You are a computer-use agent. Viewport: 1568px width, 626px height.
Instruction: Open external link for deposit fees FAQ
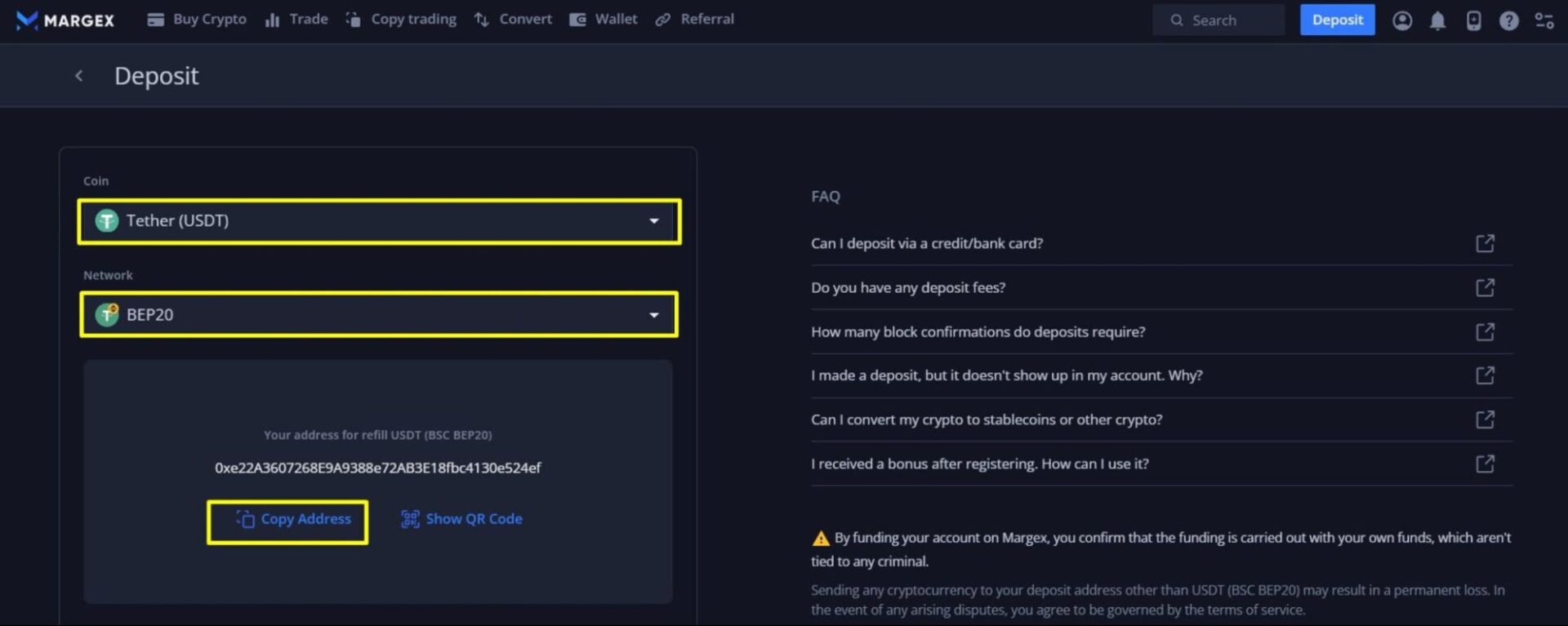pos(1485,287)
